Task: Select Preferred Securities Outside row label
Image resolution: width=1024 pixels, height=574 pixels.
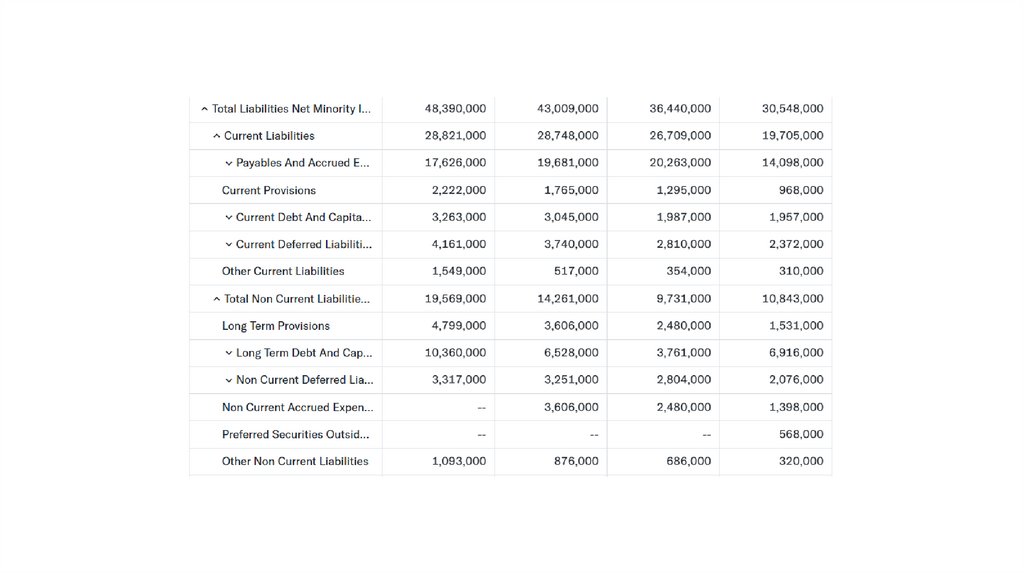Action: click(x=295, y=435)
